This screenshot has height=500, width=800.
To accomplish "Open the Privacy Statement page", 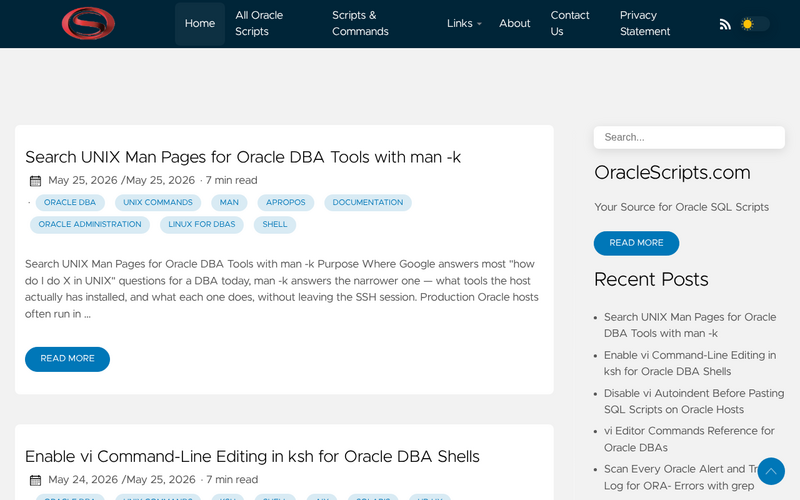I will tap(645, 23).
